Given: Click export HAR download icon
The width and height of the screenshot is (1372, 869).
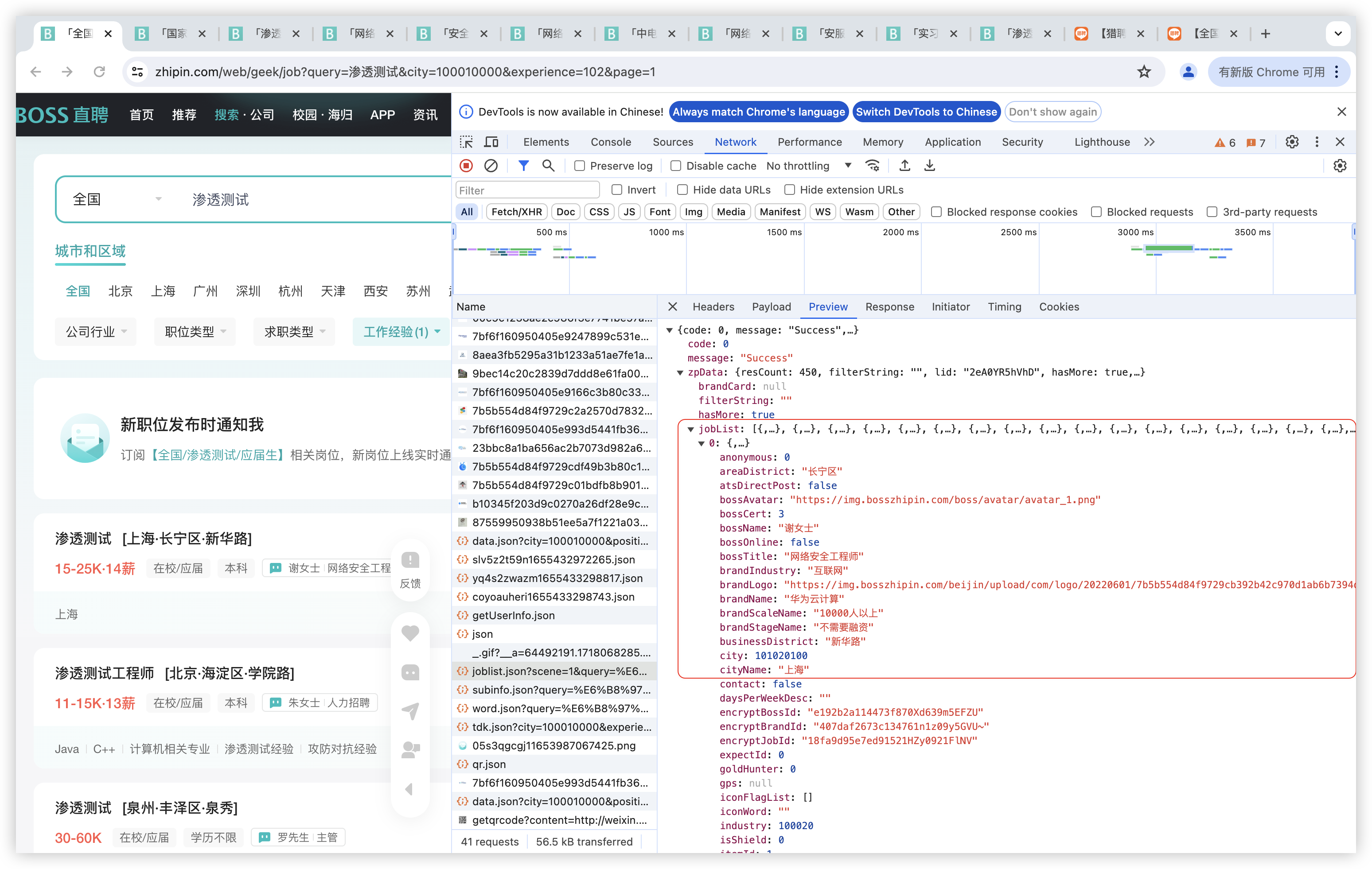Looking at the screenshot, I should pos(929,166).
